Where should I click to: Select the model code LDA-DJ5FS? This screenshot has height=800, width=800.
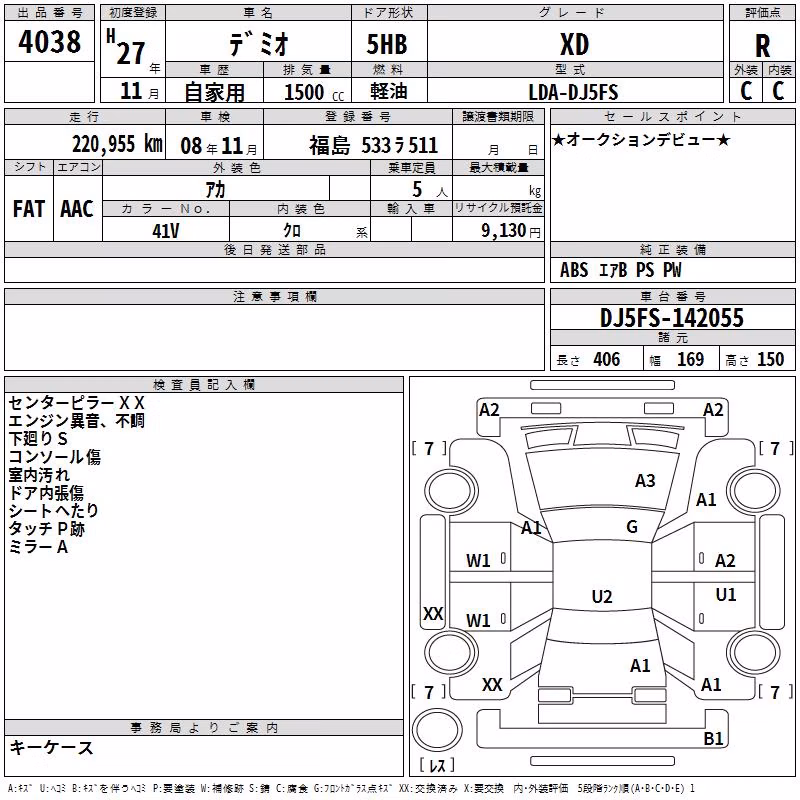click(573, 92)
